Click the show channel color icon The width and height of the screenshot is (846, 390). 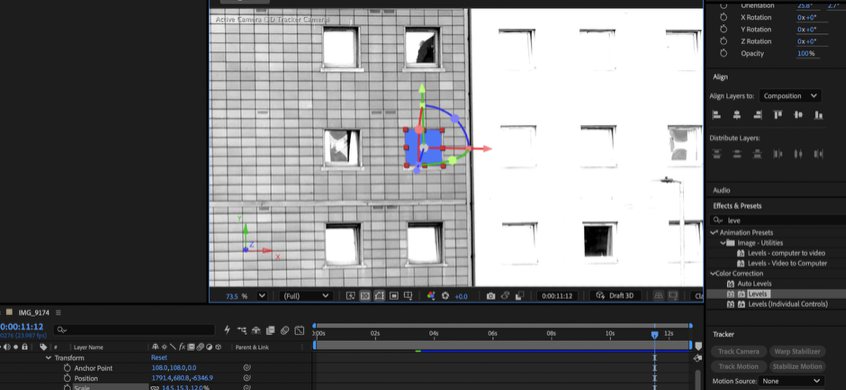[x=431, y=296]
